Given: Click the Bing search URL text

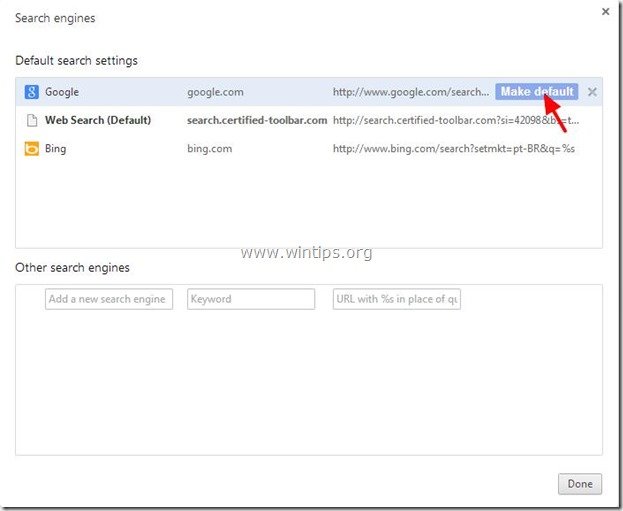Looking at the screenshot, I should click(x=454, y=149).
